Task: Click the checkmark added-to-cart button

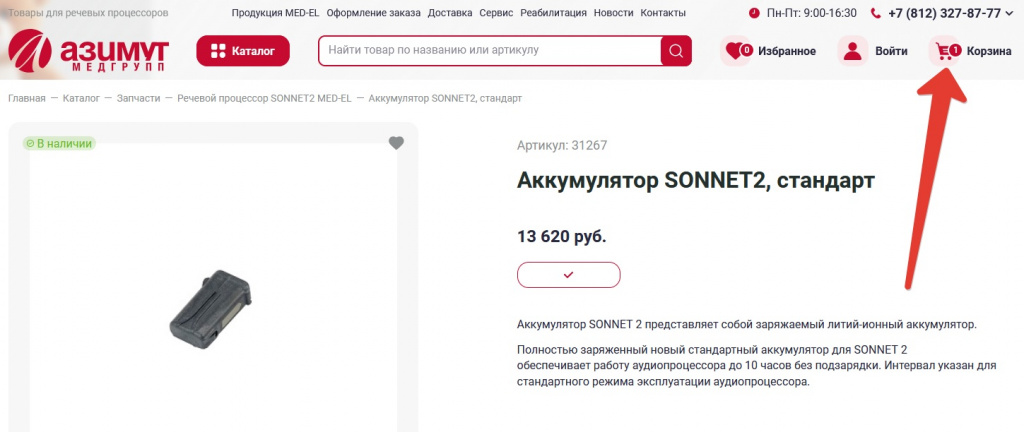Action: click(569, 275)
